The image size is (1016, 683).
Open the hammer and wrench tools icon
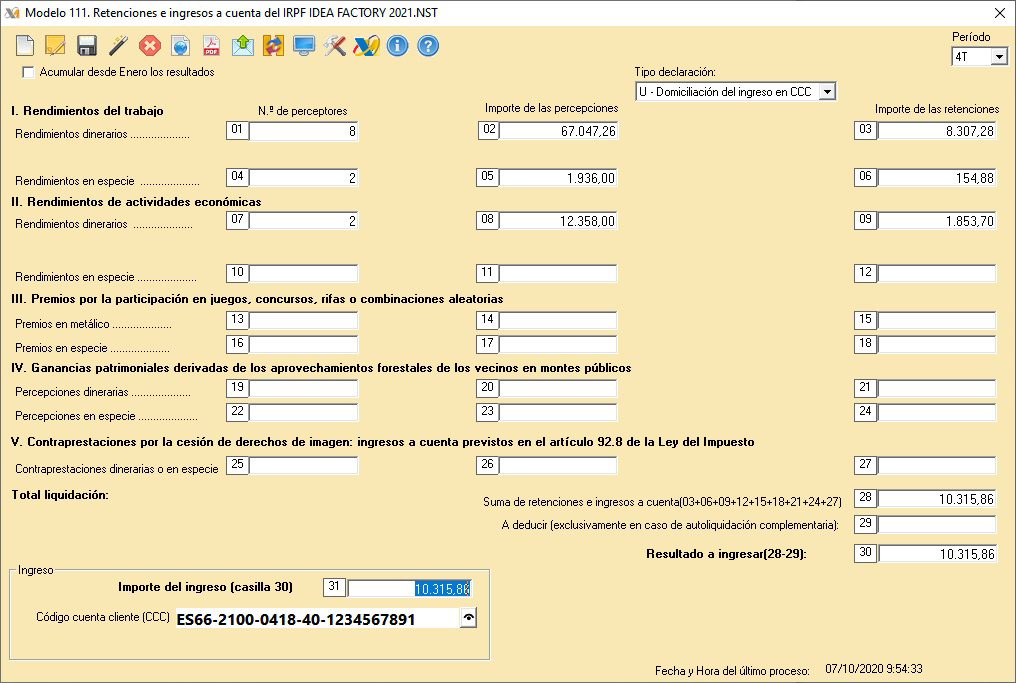(335, 45)
